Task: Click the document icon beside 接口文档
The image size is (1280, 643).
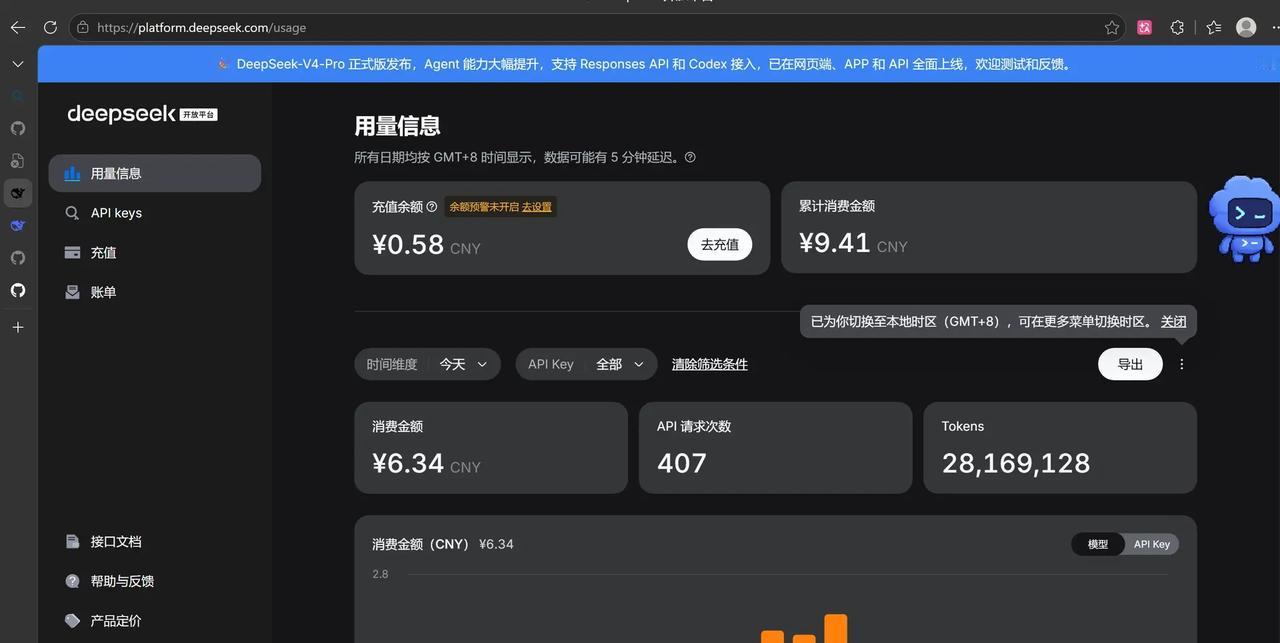Action: click(x=72, y=541)
